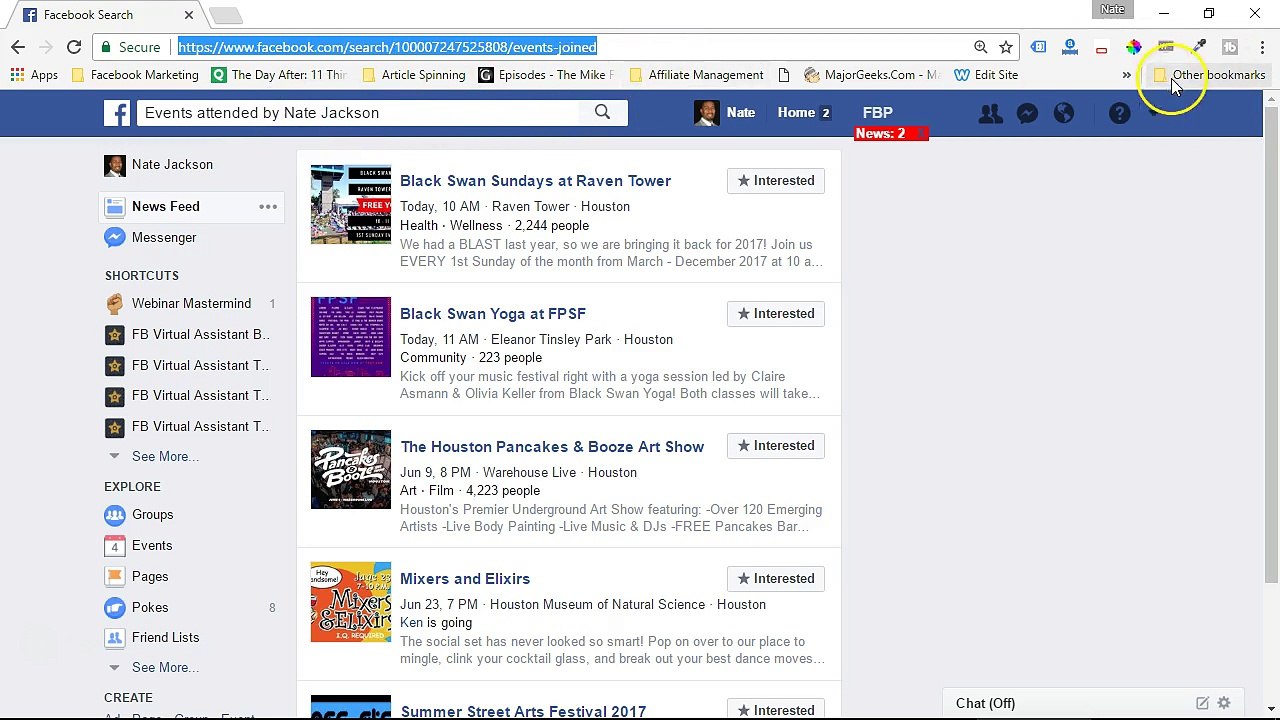Close the Facebook Search tab
Screen dimensions: 1280x720
(x=188, y=15)
